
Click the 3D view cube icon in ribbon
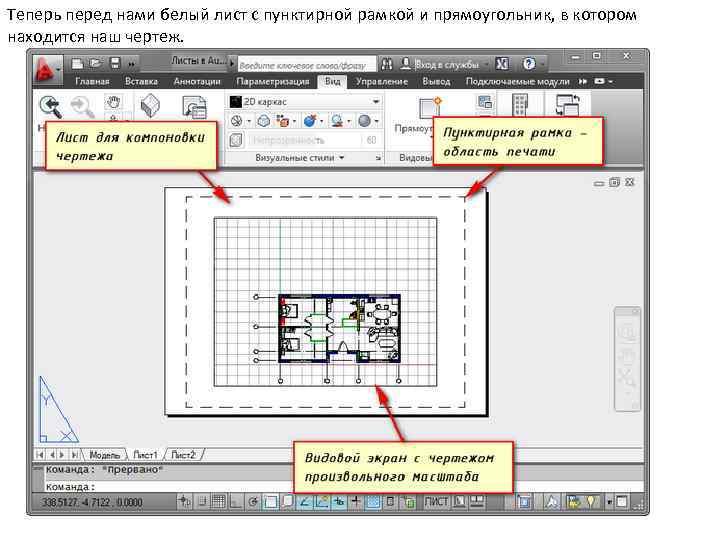(x=150, y=105)
